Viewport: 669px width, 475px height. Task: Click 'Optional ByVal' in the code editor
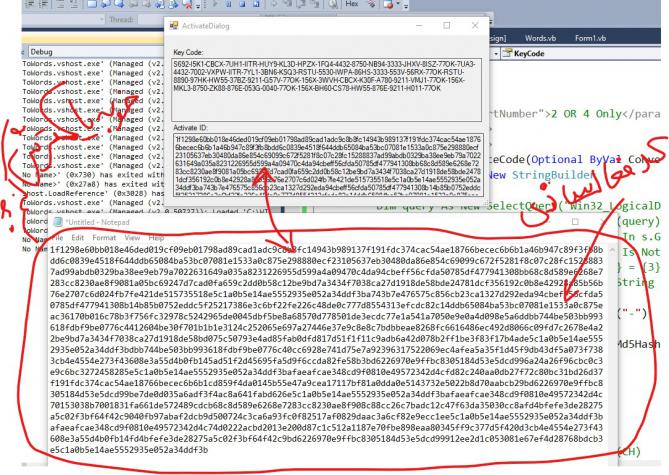[x=576, y=160]
